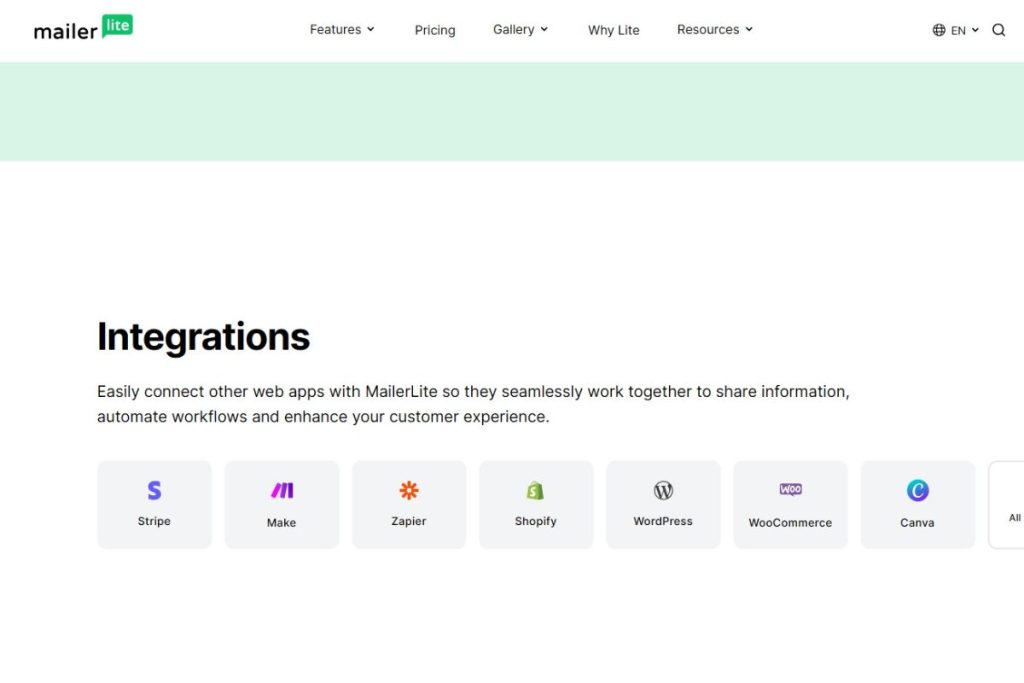Image resolution: width=1024 pixels, height=683 pixels.
Task: Open the WooCommerce integration label
Action: point(790,522)
